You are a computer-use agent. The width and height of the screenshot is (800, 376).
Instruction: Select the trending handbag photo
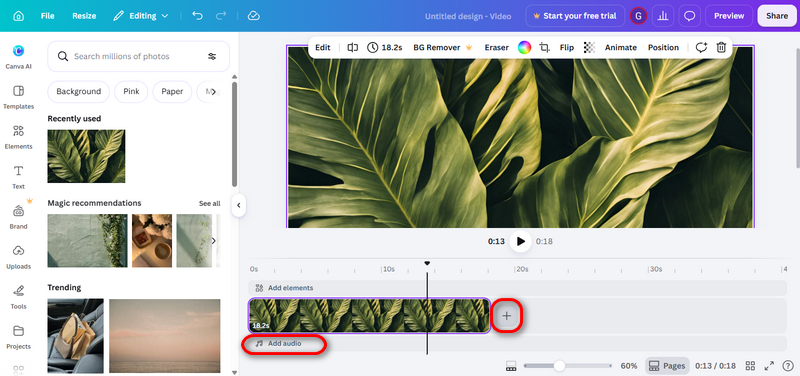click(x=76, y=336)
